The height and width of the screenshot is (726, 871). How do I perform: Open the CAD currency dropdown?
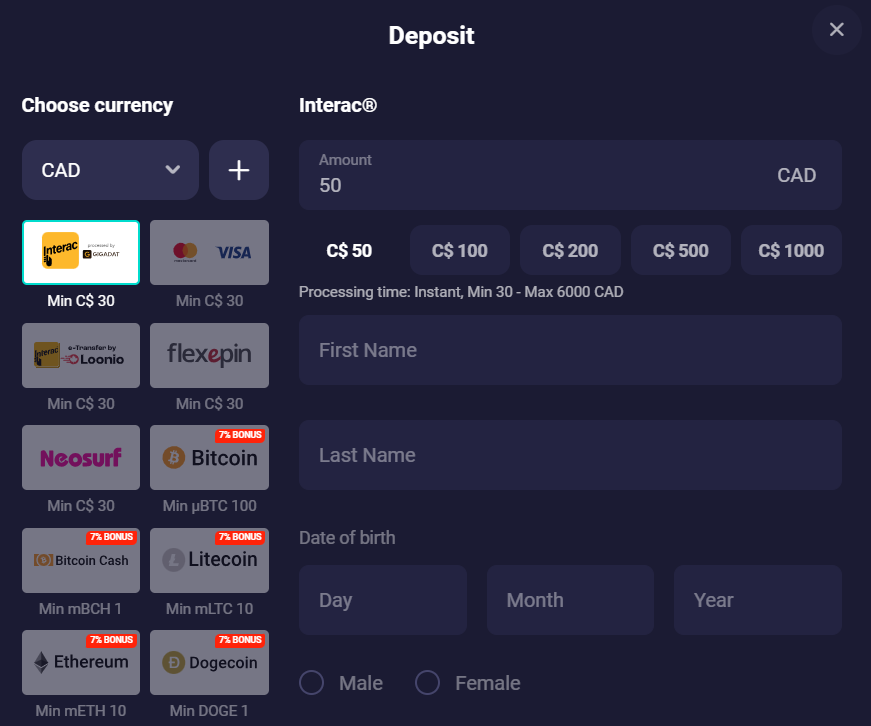(110, 170)
